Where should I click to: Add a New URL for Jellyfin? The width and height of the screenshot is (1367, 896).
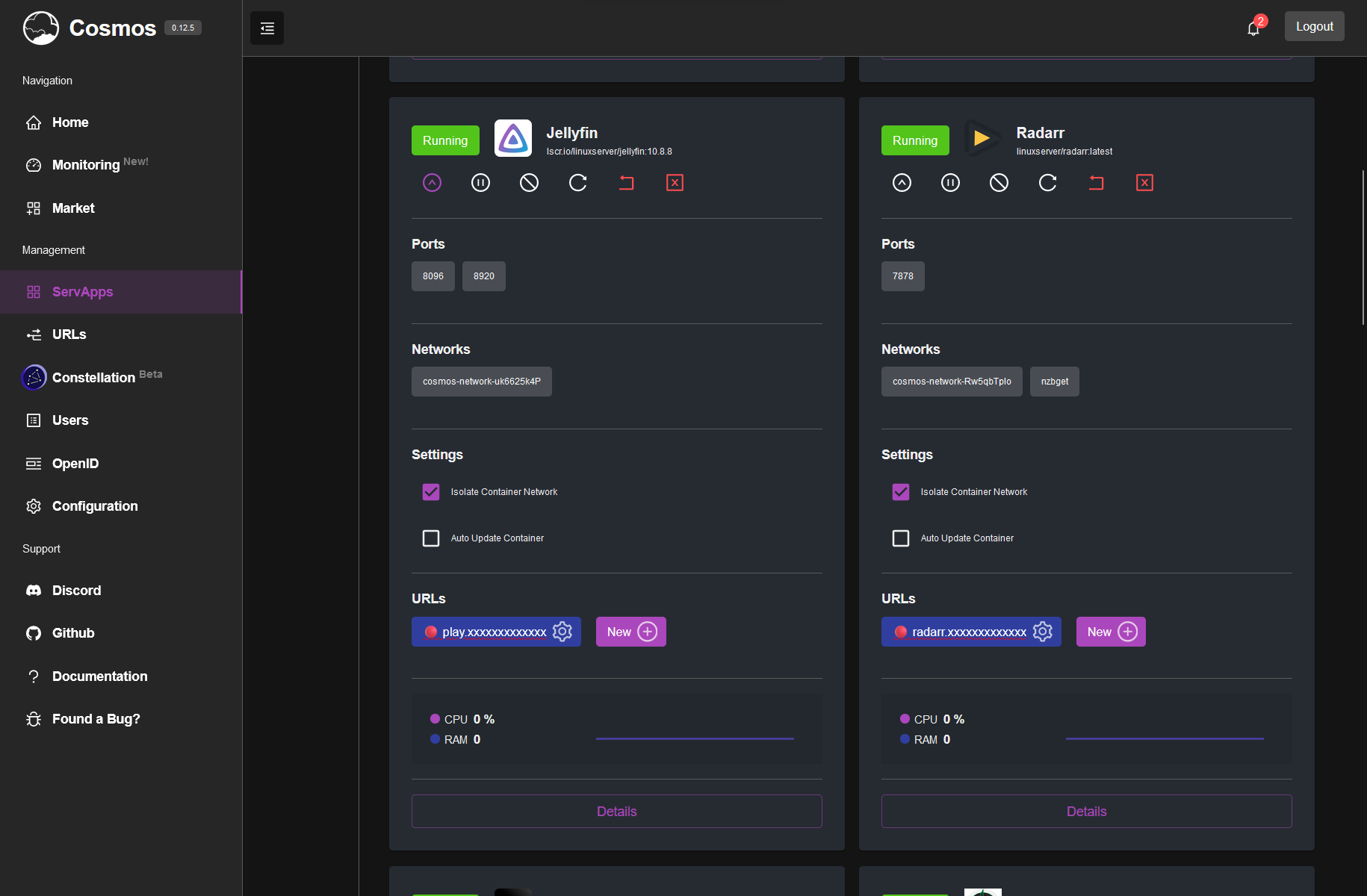(x=631, y=632)
